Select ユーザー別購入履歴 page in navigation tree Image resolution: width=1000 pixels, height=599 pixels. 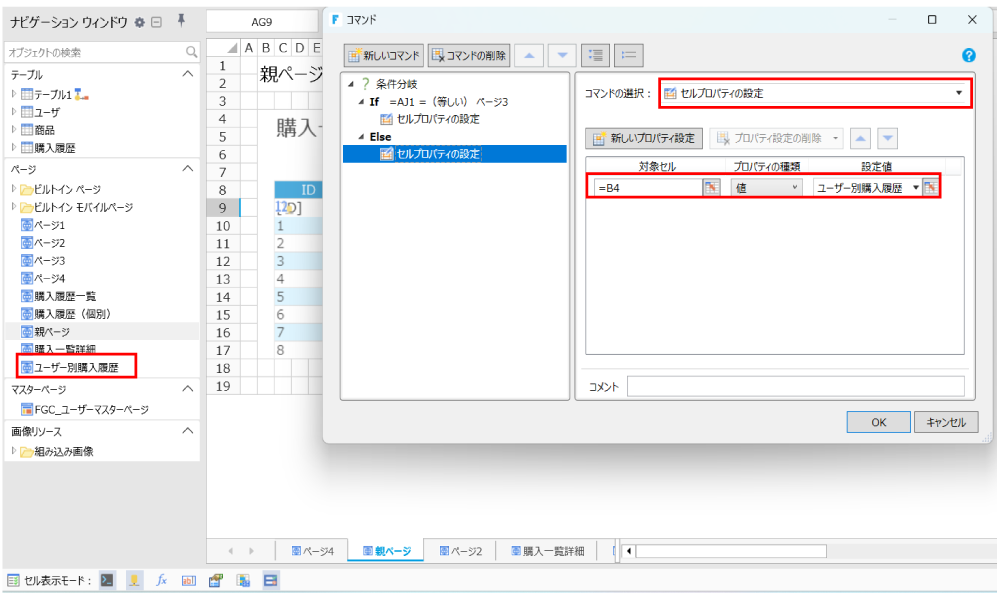76,367
